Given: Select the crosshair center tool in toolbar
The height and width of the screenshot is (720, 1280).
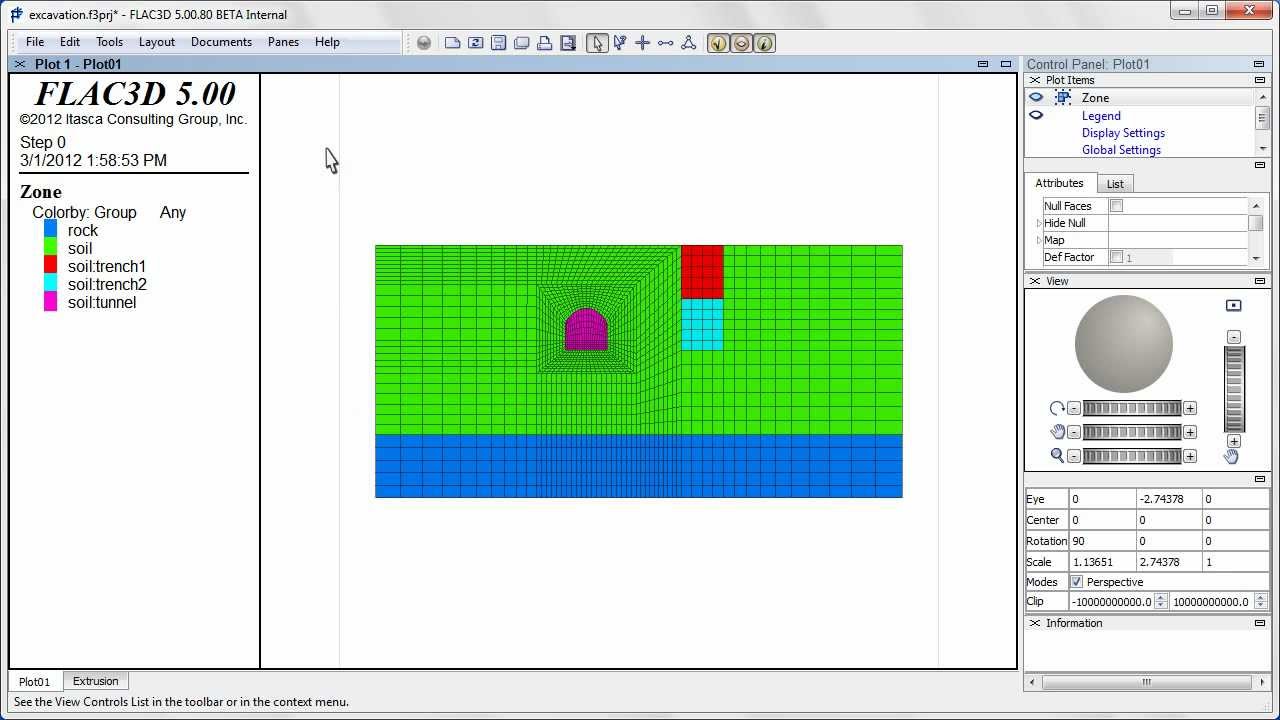Looking at the screenshot, I should (x=643, y=43).
